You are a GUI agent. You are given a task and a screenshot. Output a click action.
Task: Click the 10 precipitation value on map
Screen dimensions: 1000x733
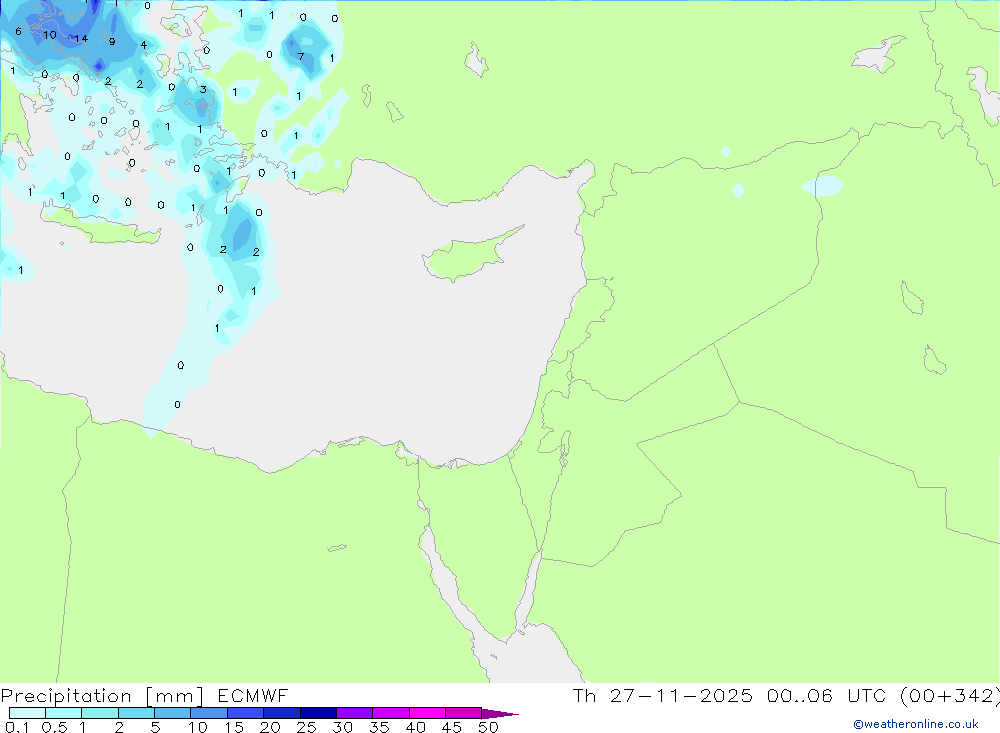pyautogui.click(x=50, y=35)
